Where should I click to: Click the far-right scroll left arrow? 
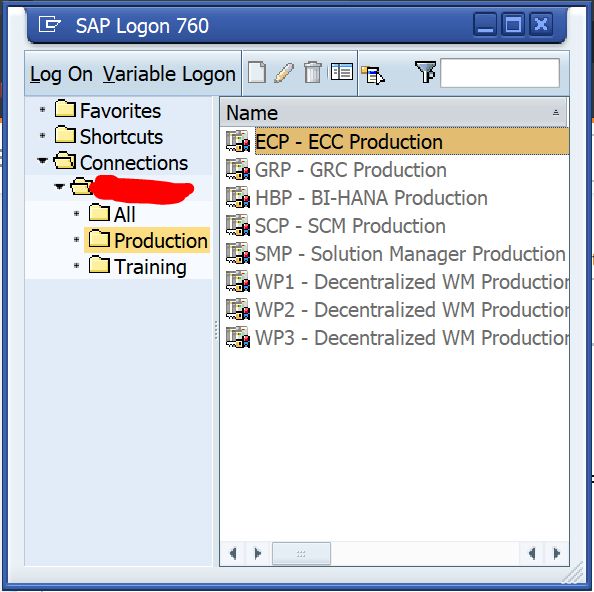pos(532,554)
